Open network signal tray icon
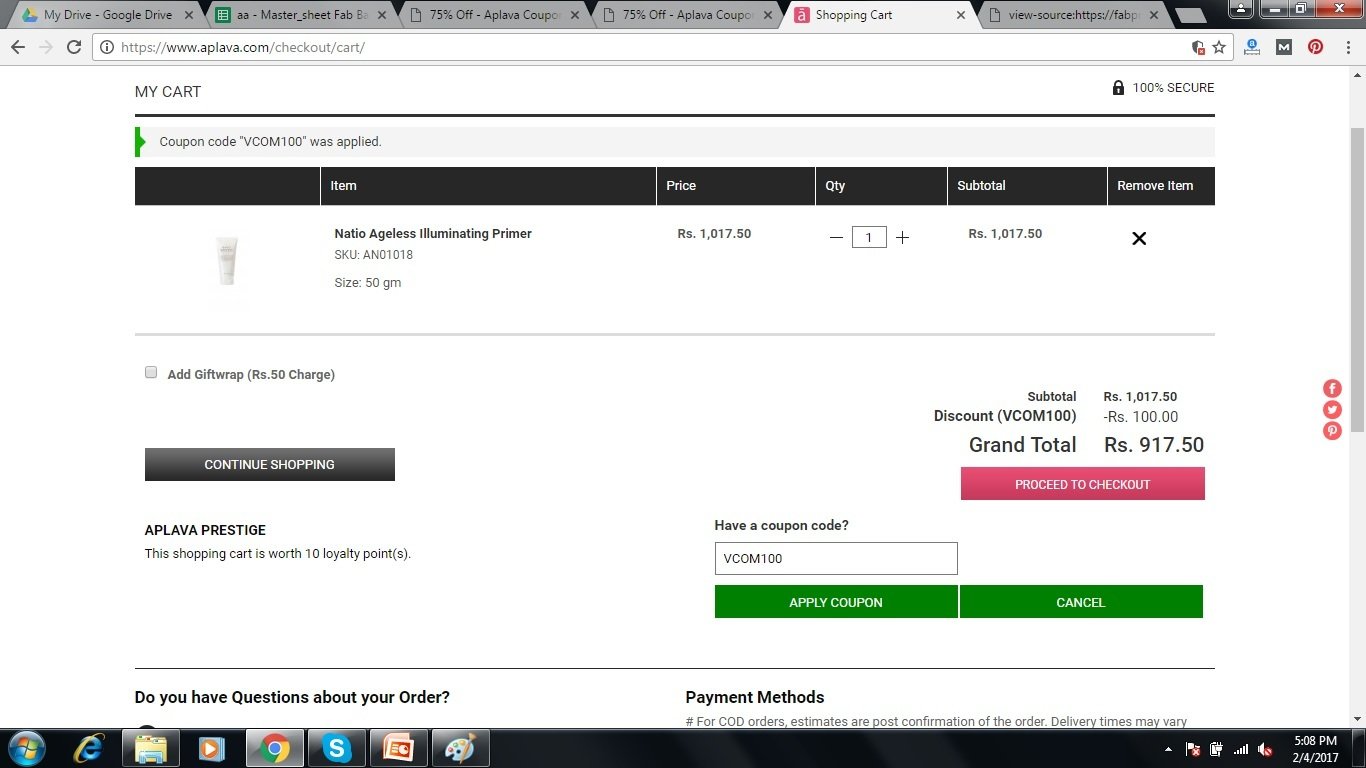 click(x=1241, y=749)
